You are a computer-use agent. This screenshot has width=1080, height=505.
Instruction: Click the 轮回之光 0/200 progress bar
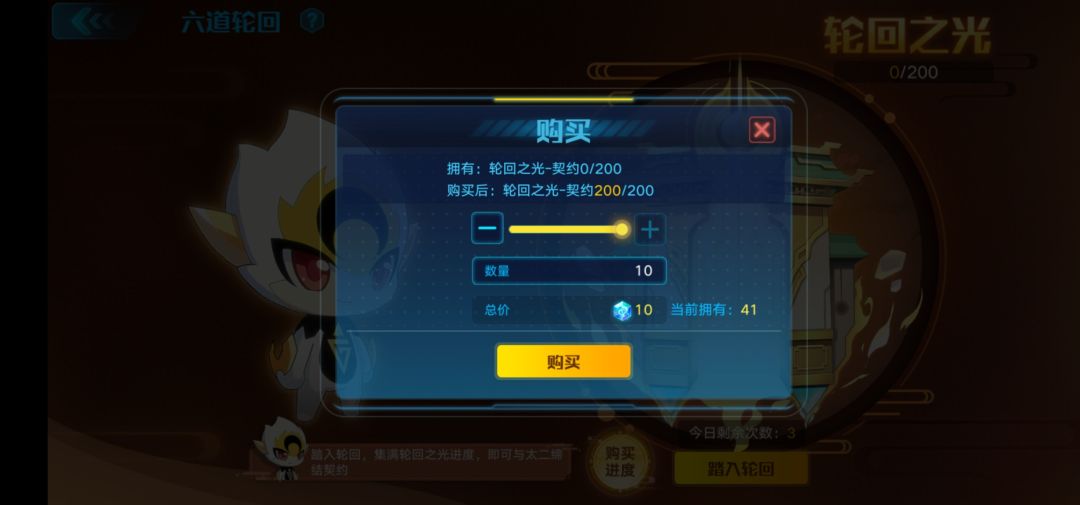[913, 72]
